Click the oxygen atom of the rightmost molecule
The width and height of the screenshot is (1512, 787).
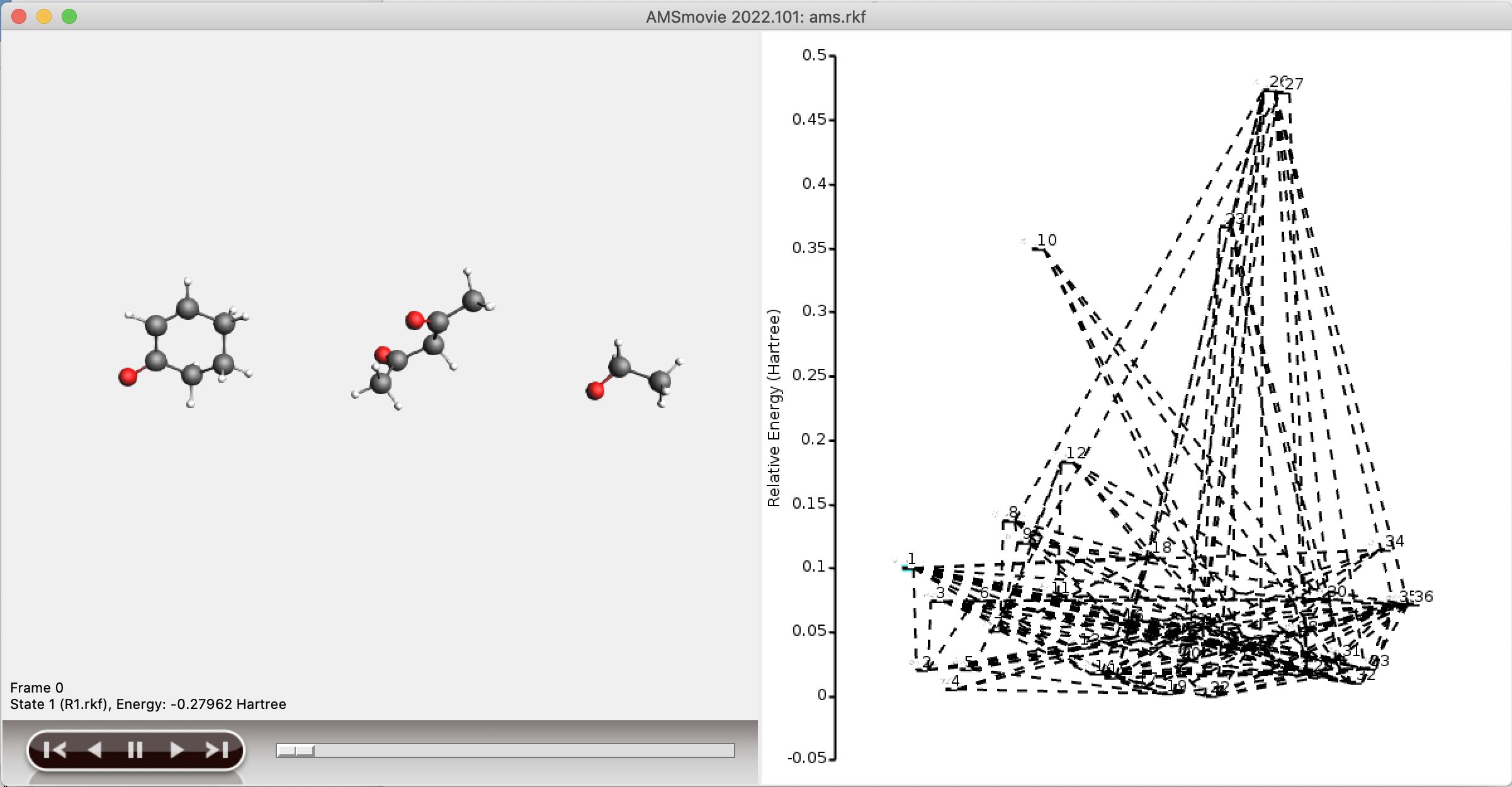[595, 391]
